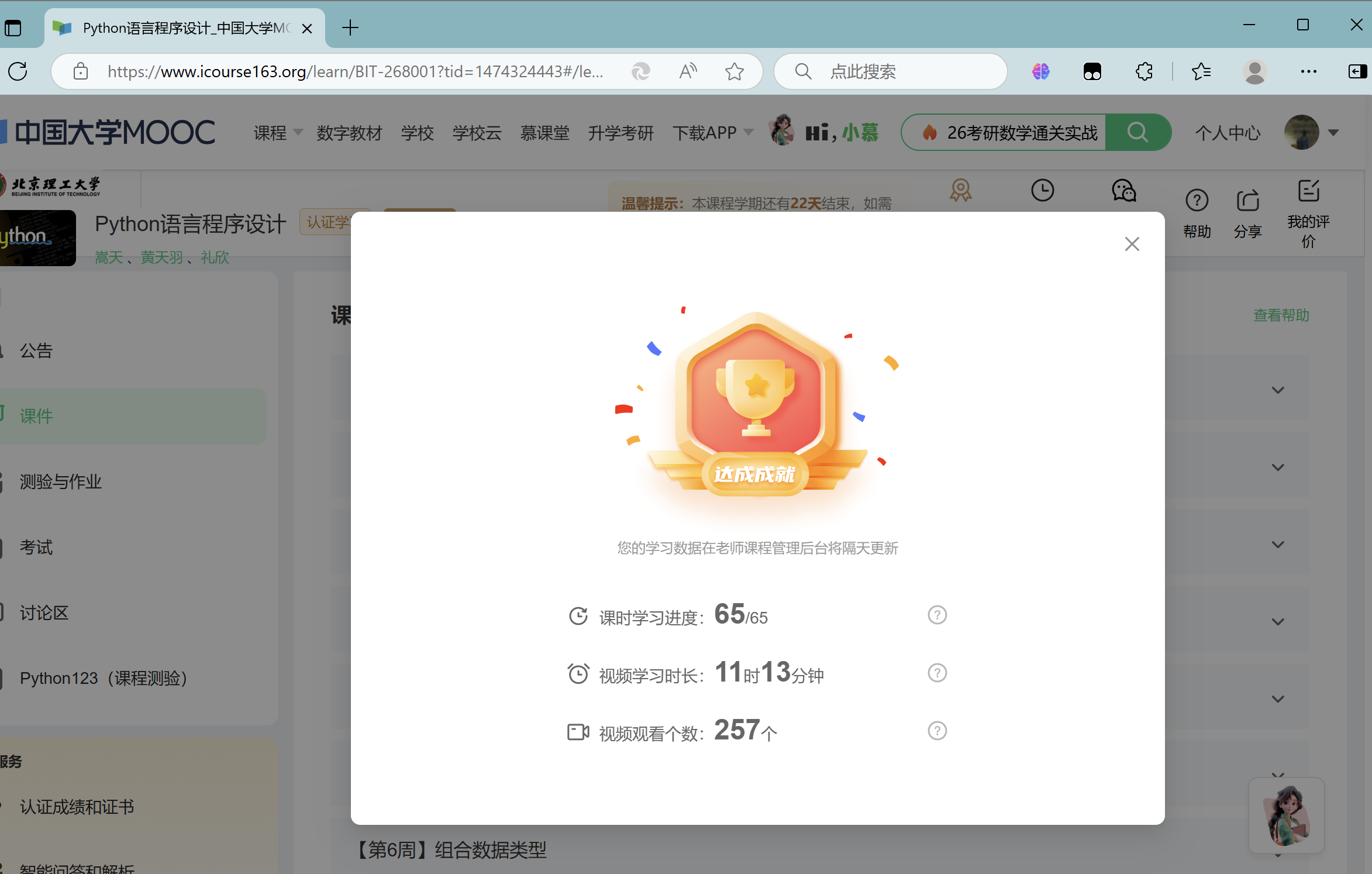Click help icon beside 视频学习时长
The height and width of the screenshot is (874, 1372).
click(x=937, y=673)
